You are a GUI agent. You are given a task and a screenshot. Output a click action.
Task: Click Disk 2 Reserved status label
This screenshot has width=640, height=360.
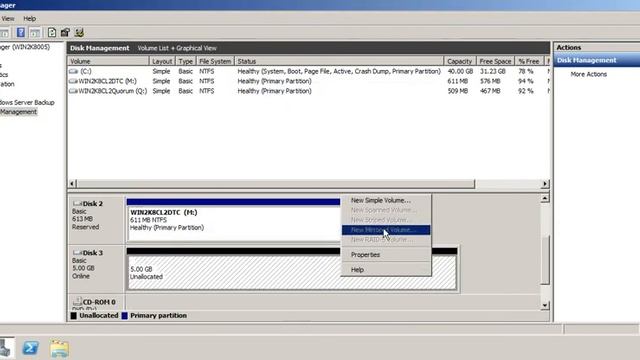coord(85,227)
